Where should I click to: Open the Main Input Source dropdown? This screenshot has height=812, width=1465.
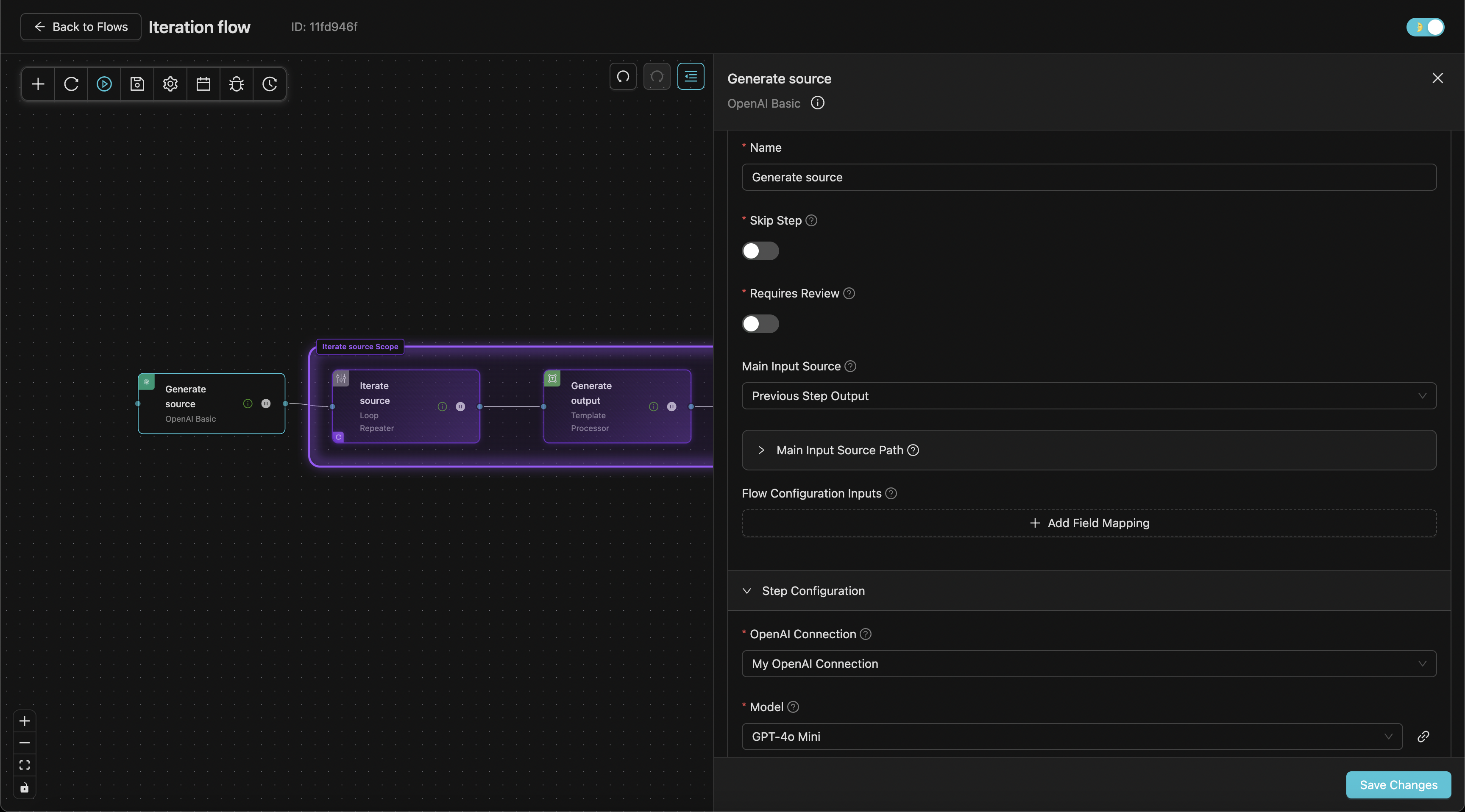tap(1089, 396)
